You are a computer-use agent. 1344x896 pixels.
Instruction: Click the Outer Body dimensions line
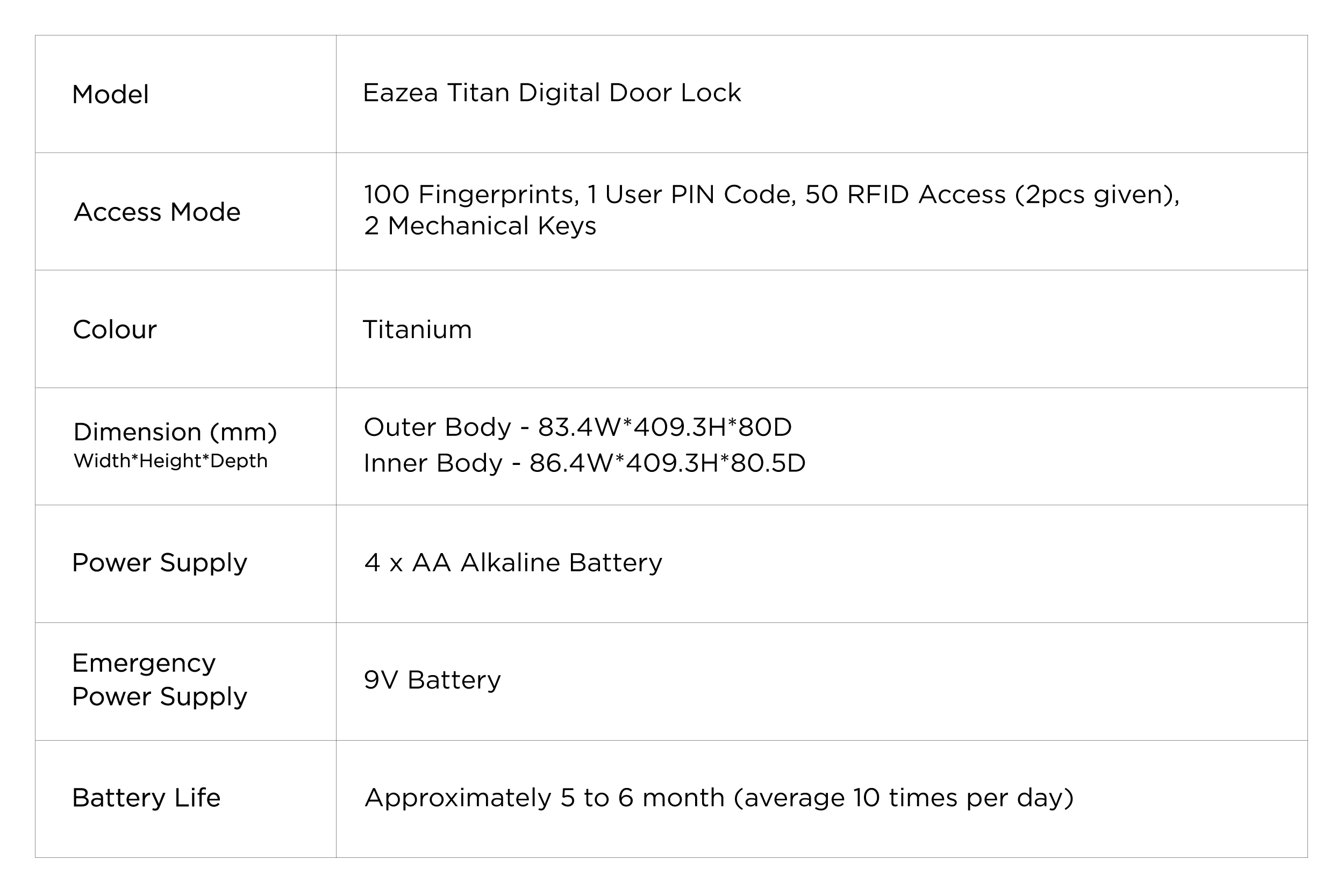coord(578,427)
